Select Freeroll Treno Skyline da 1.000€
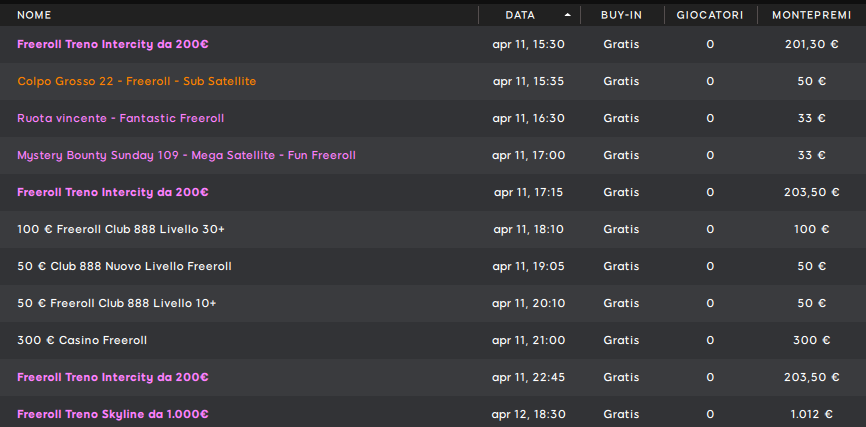 [112, 414]
